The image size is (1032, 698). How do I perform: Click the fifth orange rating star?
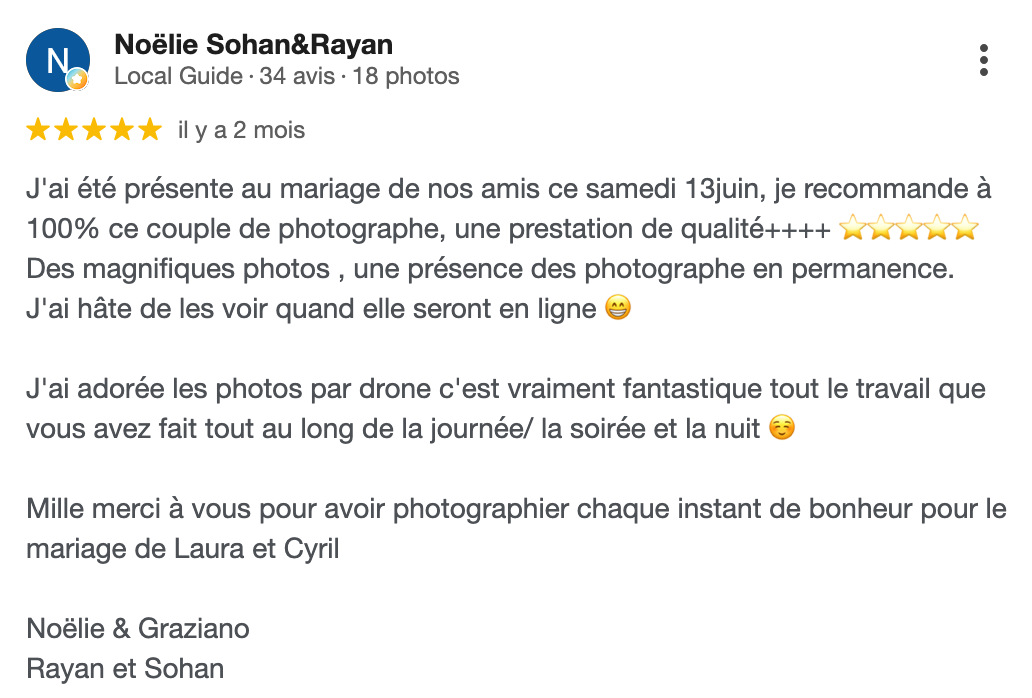[x=150, y=130]
